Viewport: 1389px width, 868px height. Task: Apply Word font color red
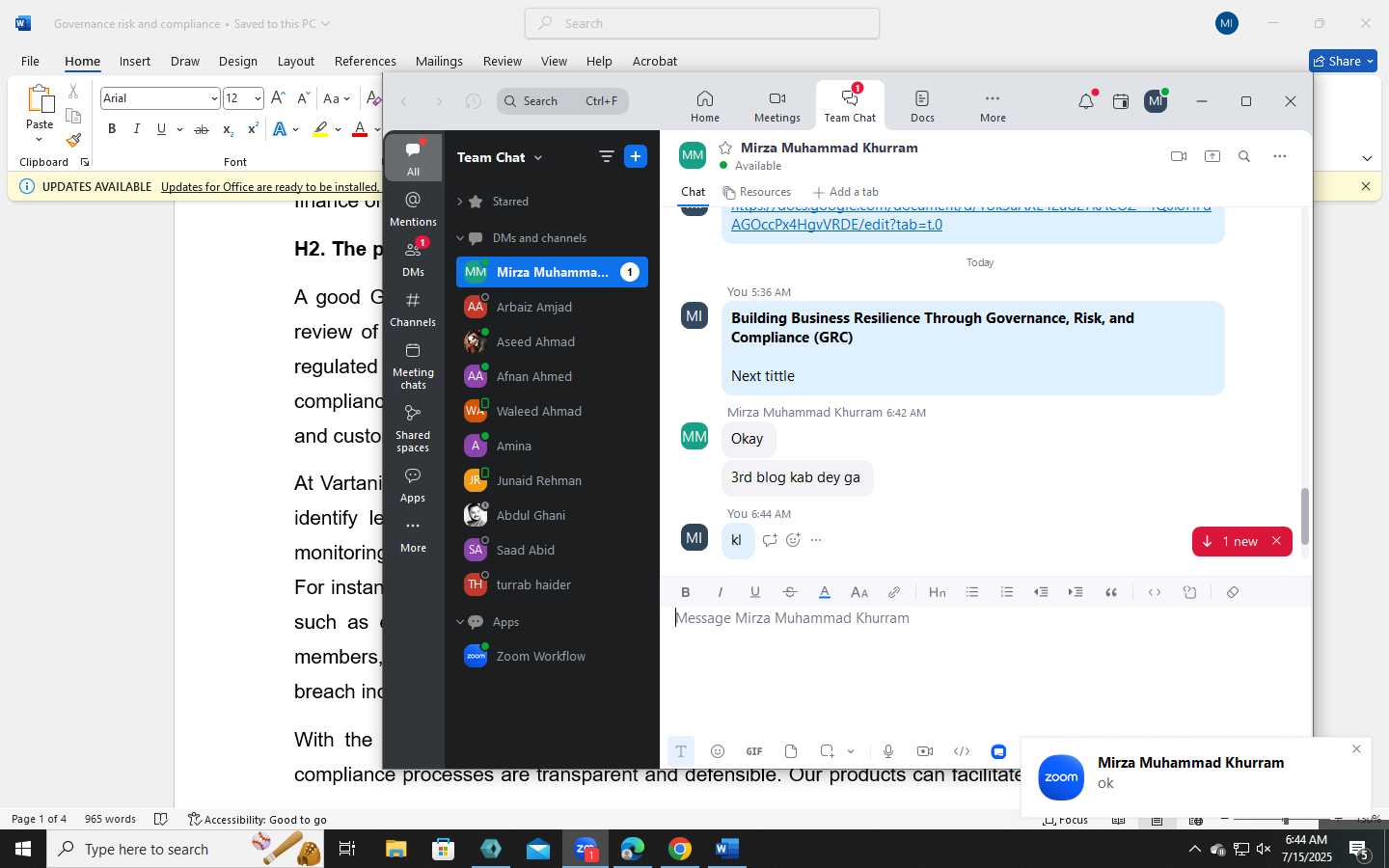(360, 129)
